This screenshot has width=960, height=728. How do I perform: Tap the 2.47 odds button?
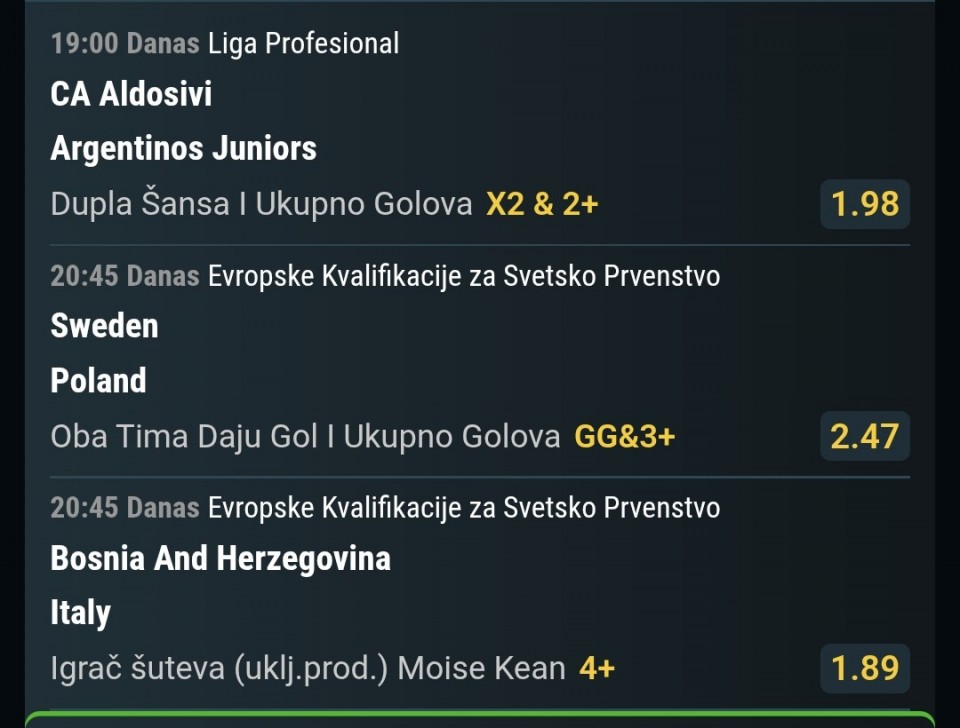865,437
